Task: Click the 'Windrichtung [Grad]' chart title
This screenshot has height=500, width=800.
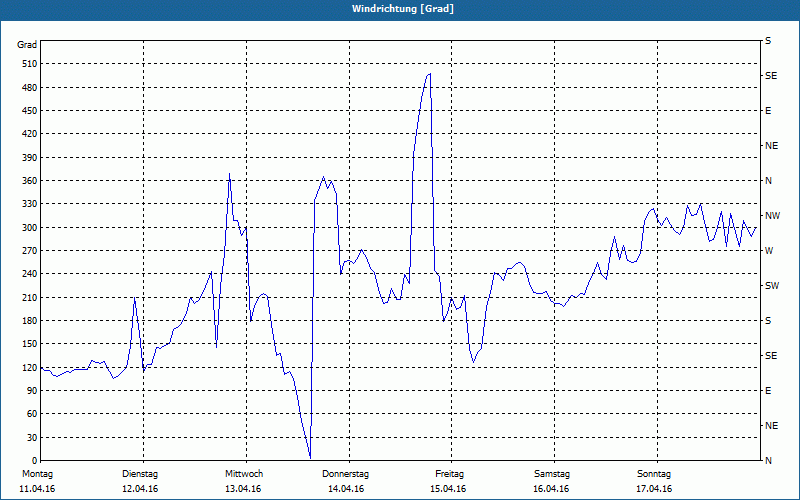Action: [x=399, y=8]
